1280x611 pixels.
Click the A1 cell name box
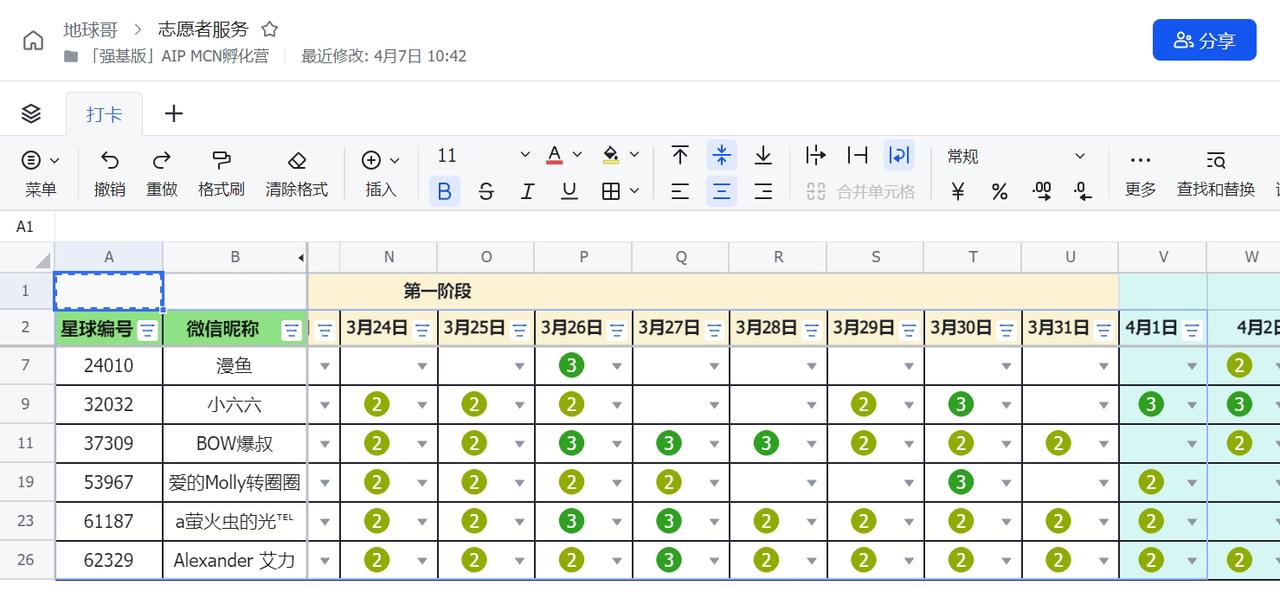[26, 227]
